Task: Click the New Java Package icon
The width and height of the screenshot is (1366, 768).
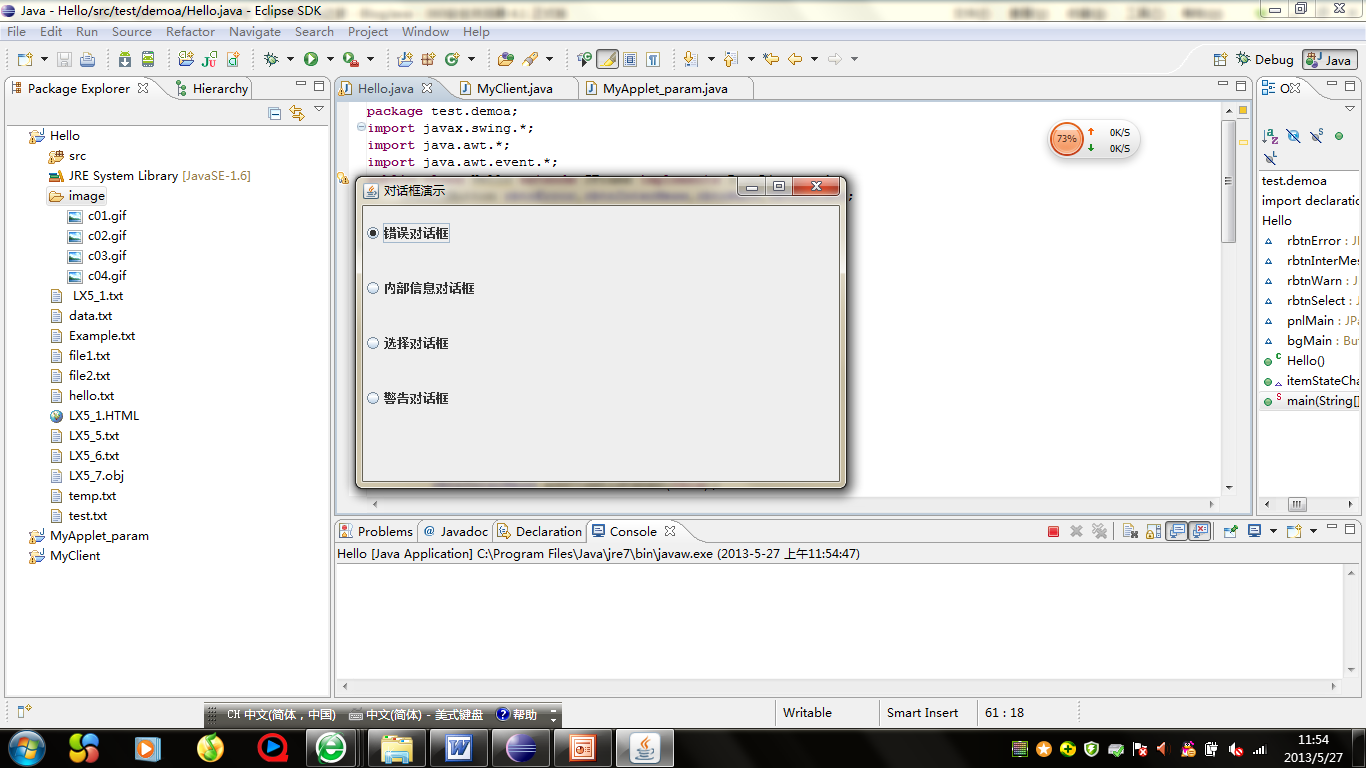Action: (428, 59)
